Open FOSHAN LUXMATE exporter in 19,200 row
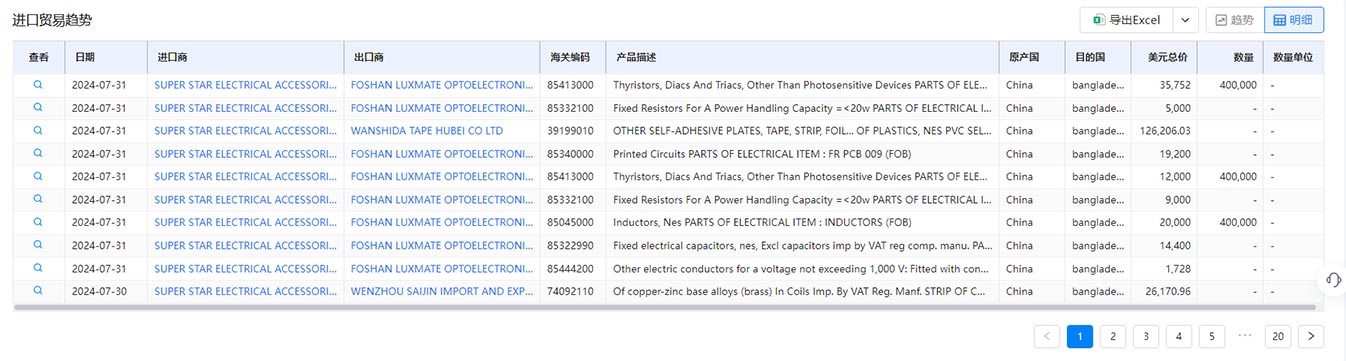 443,154
